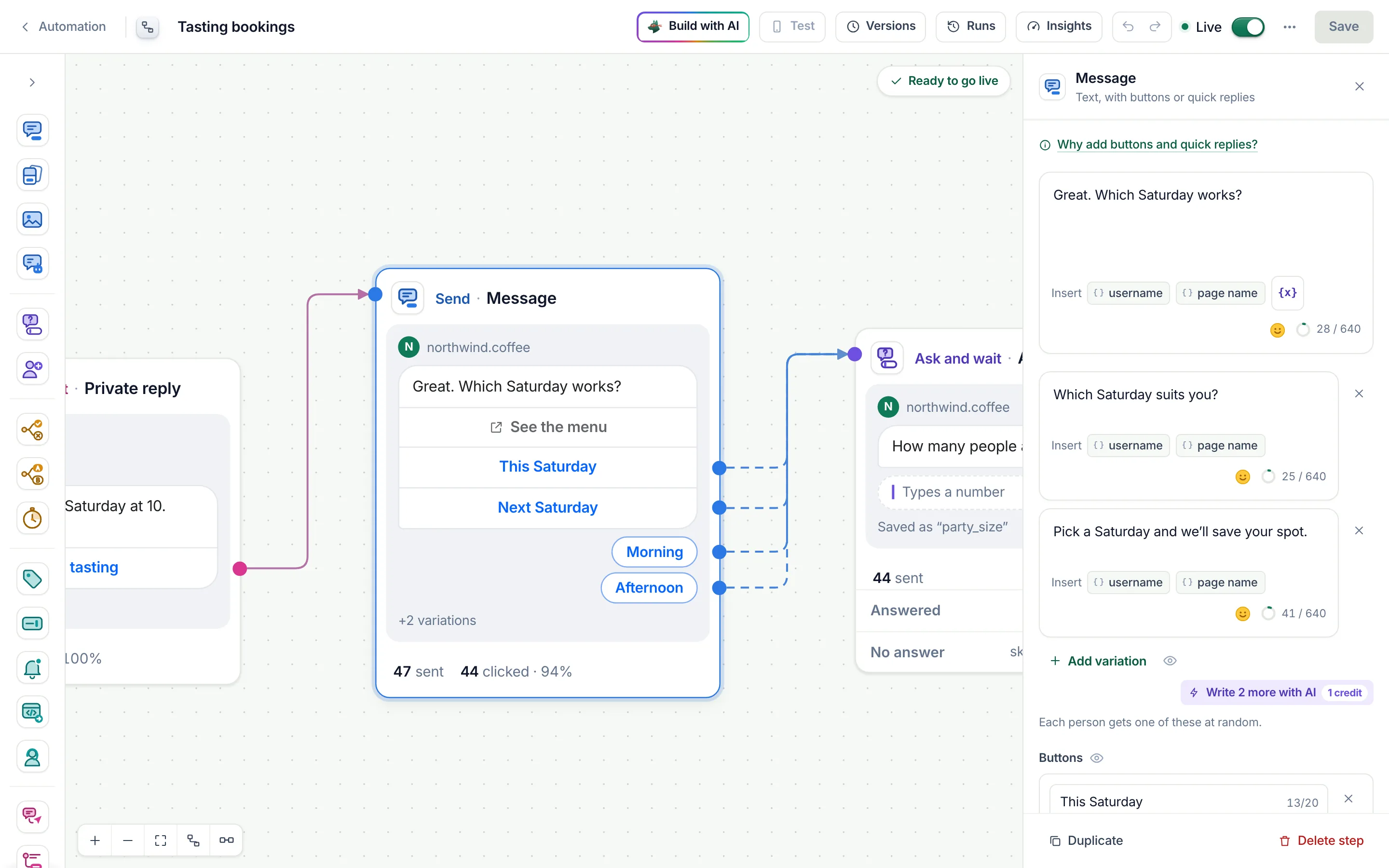Select the Afternoon quick reply on node
The height and width of the screenshot is (868, 1389).
(649, 588)
